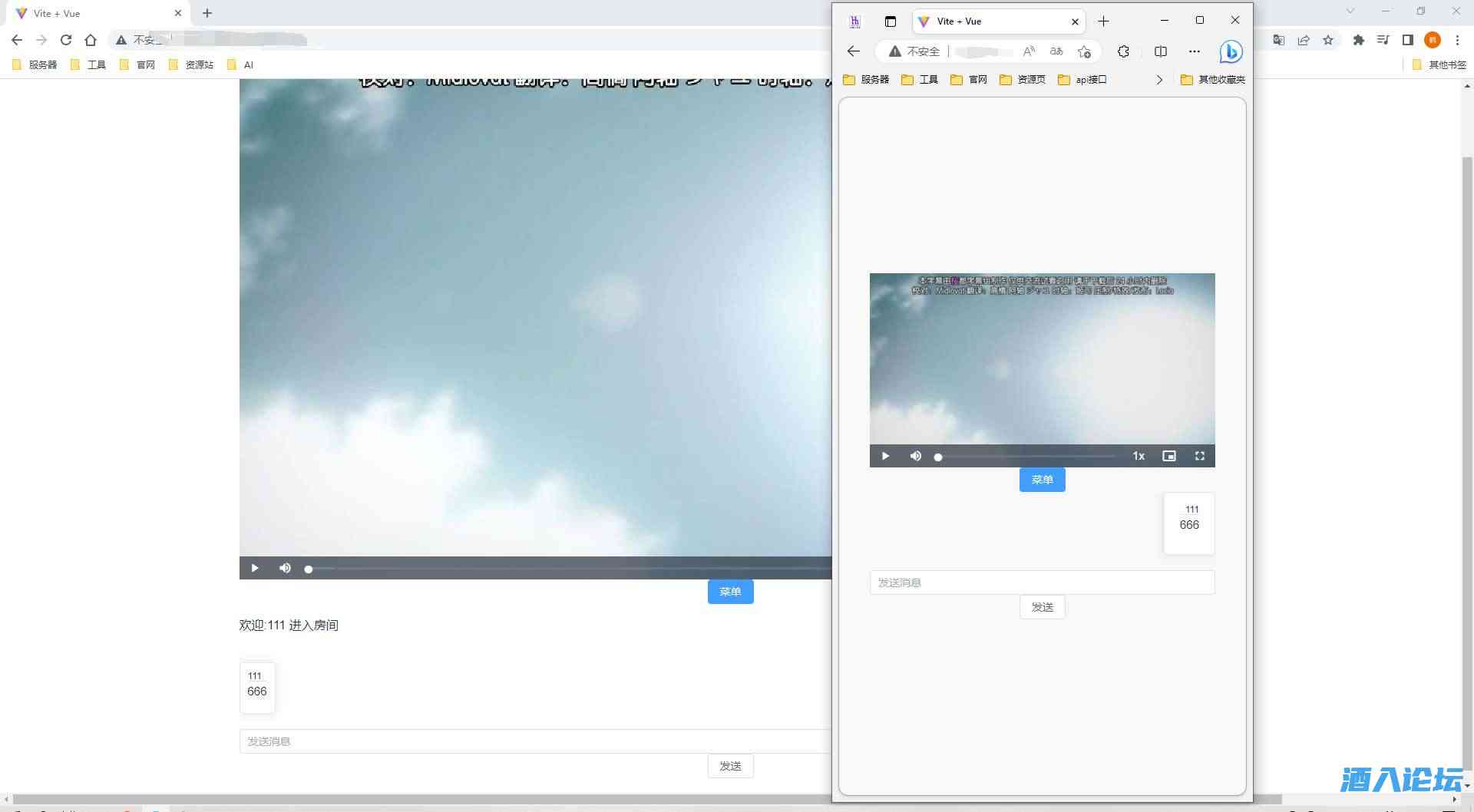Viewport: 1474px width, 812px height.
Task: Reload the page in Chrome
Action: tap(66, 40)
